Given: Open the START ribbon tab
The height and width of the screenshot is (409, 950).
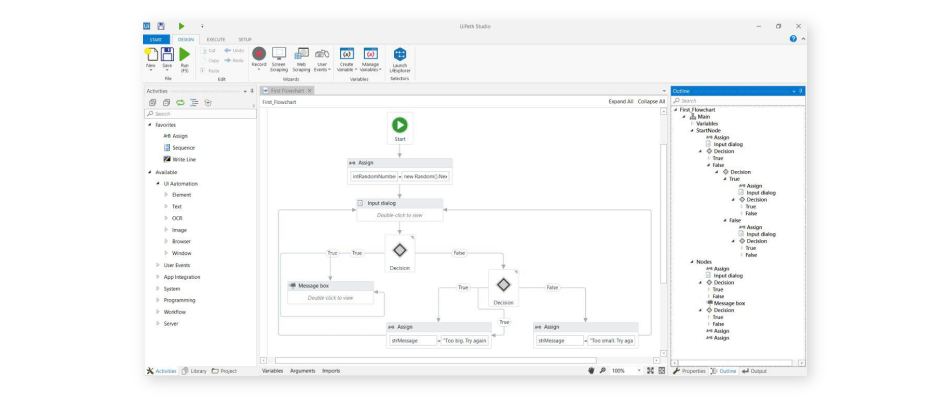Looking at the screenshot, I should tap(156, 39).
